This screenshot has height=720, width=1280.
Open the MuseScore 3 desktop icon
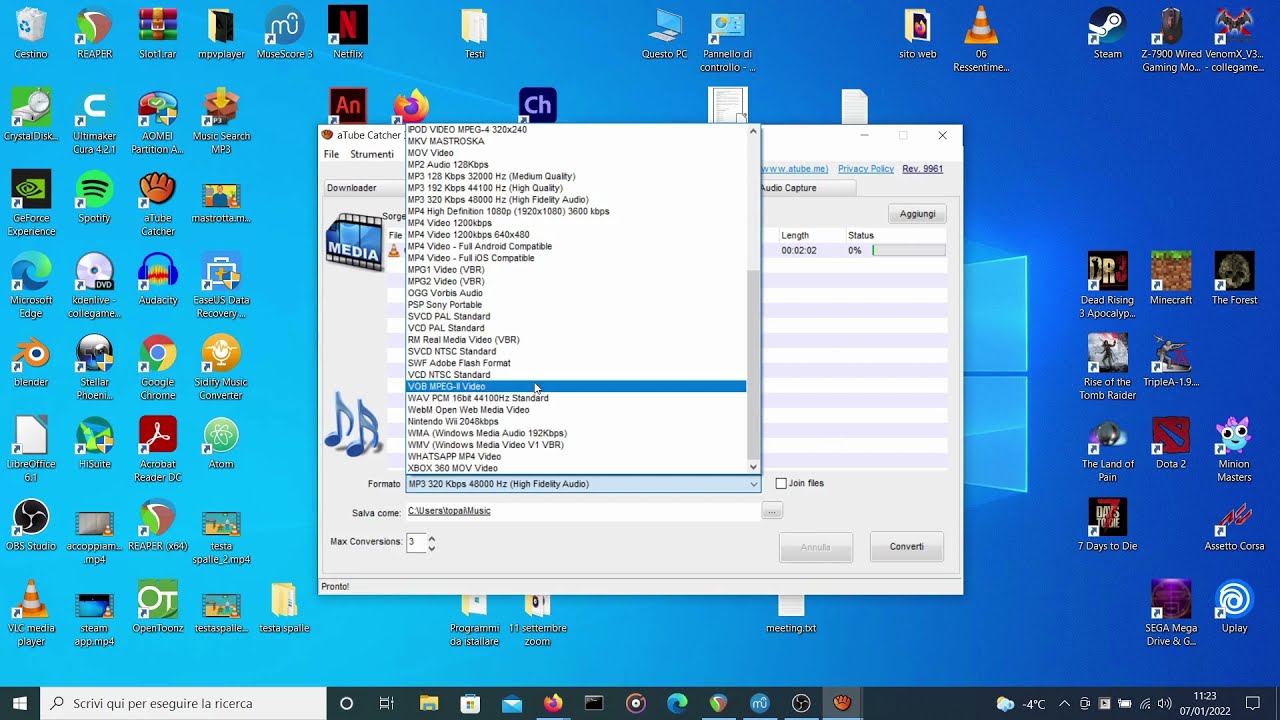(285, 34)
